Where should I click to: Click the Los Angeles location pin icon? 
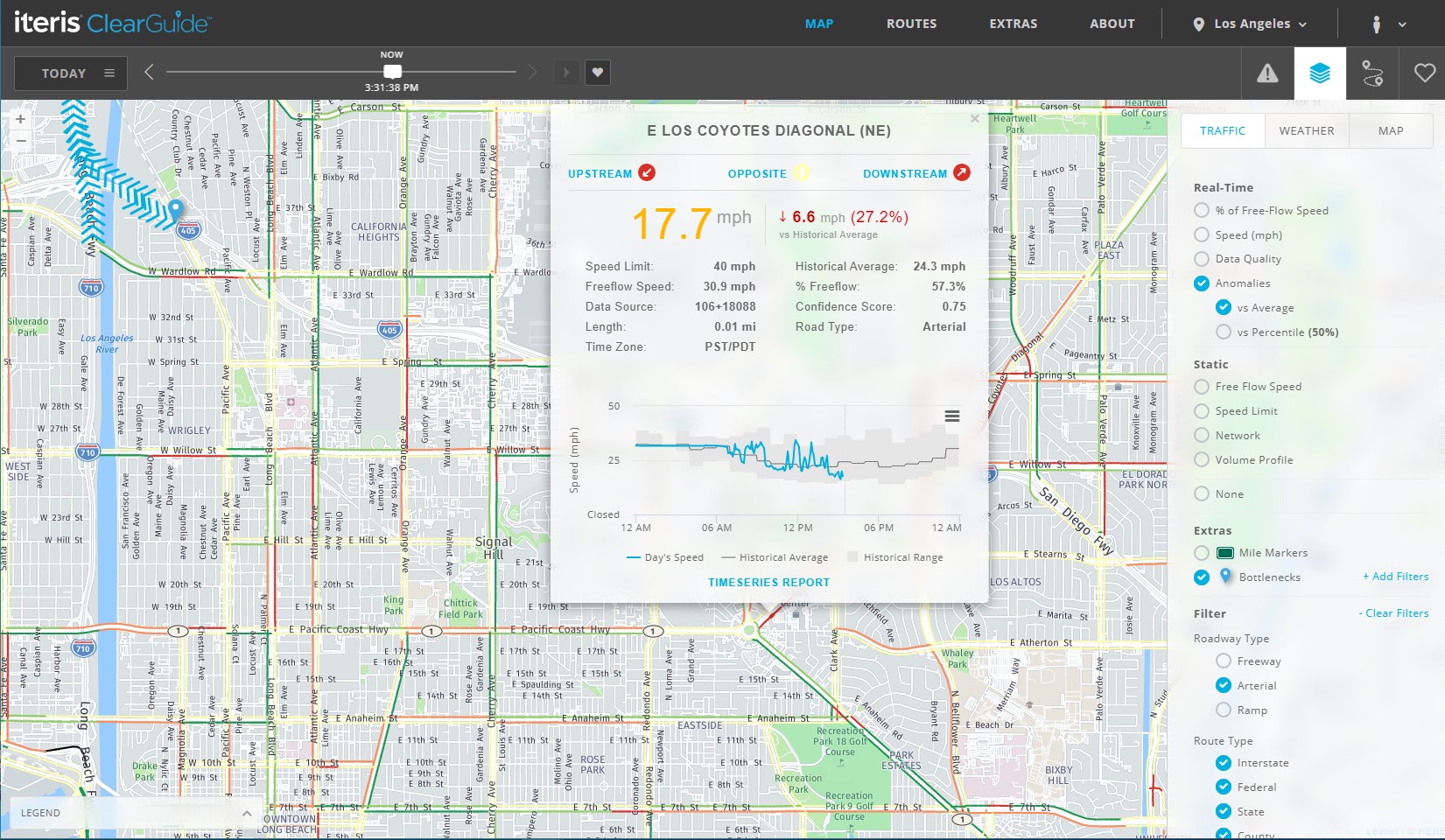pyautogui.click(x=1198, y=24)
